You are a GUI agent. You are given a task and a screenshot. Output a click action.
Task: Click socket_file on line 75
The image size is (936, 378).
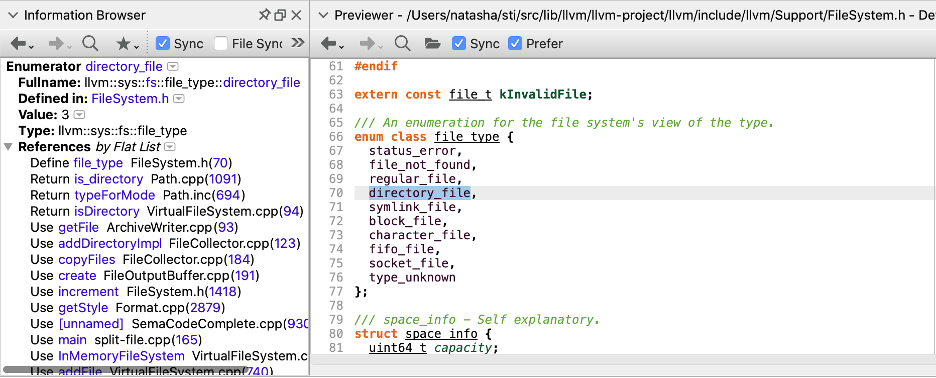tap(408, 263)
